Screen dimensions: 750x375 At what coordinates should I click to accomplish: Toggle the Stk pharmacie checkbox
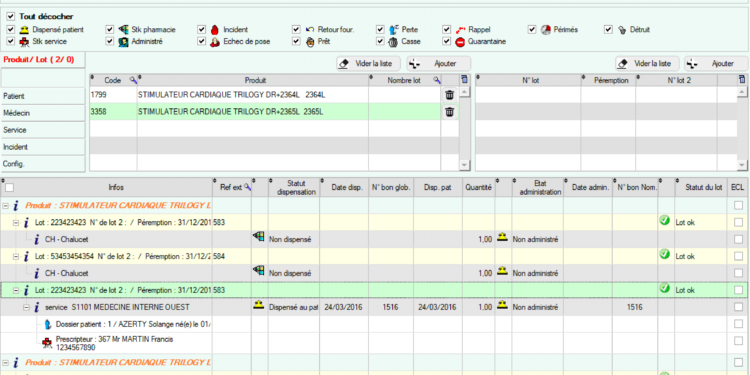110,30
